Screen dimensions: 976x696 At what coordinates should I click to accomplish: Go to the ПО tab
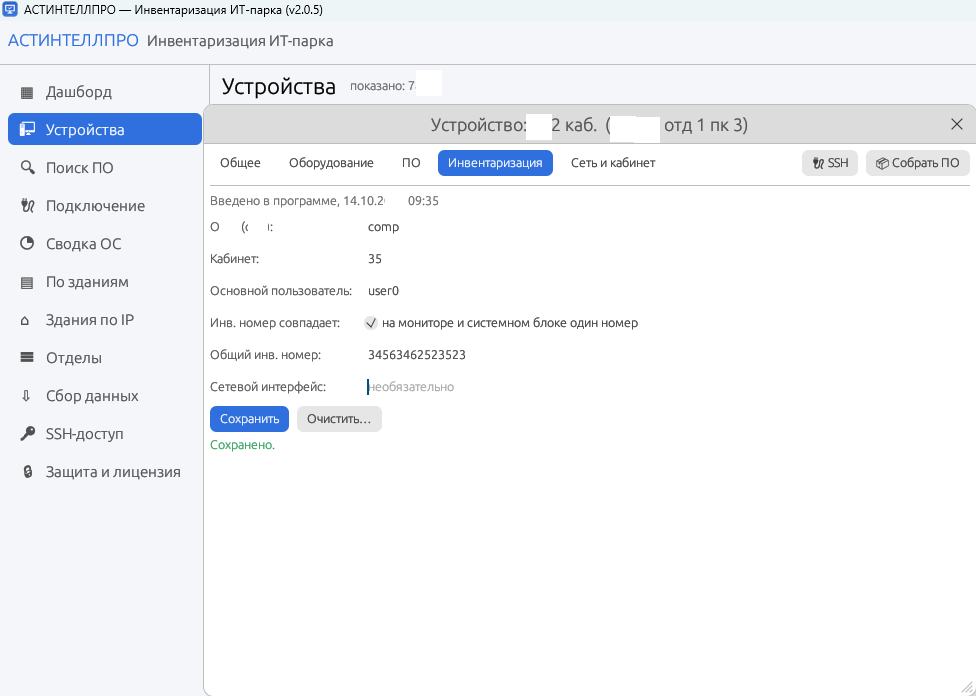point(411,163)
